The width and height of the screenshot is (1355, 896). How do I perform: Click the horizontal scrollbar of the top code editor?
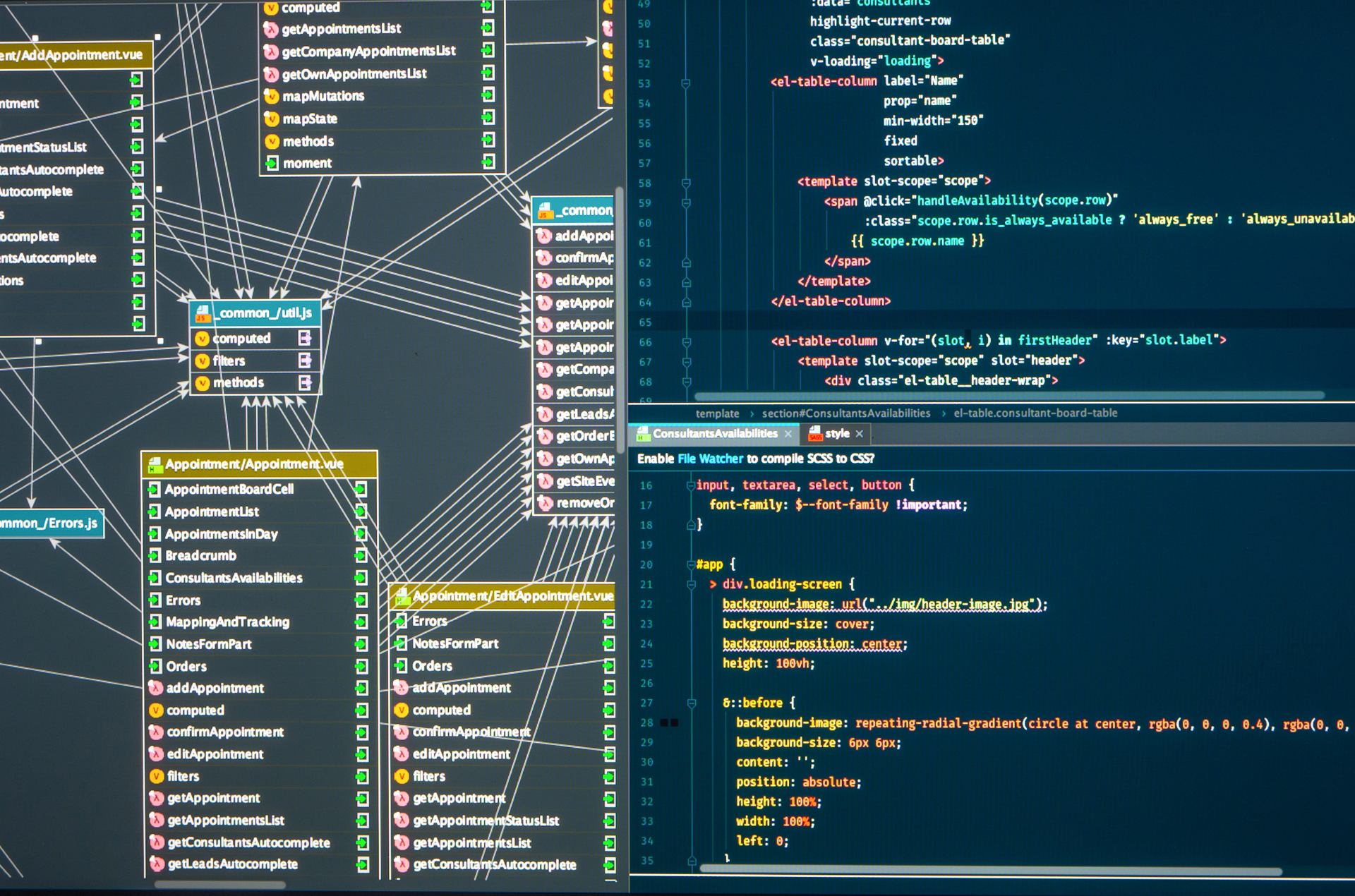pos(1009,396)
